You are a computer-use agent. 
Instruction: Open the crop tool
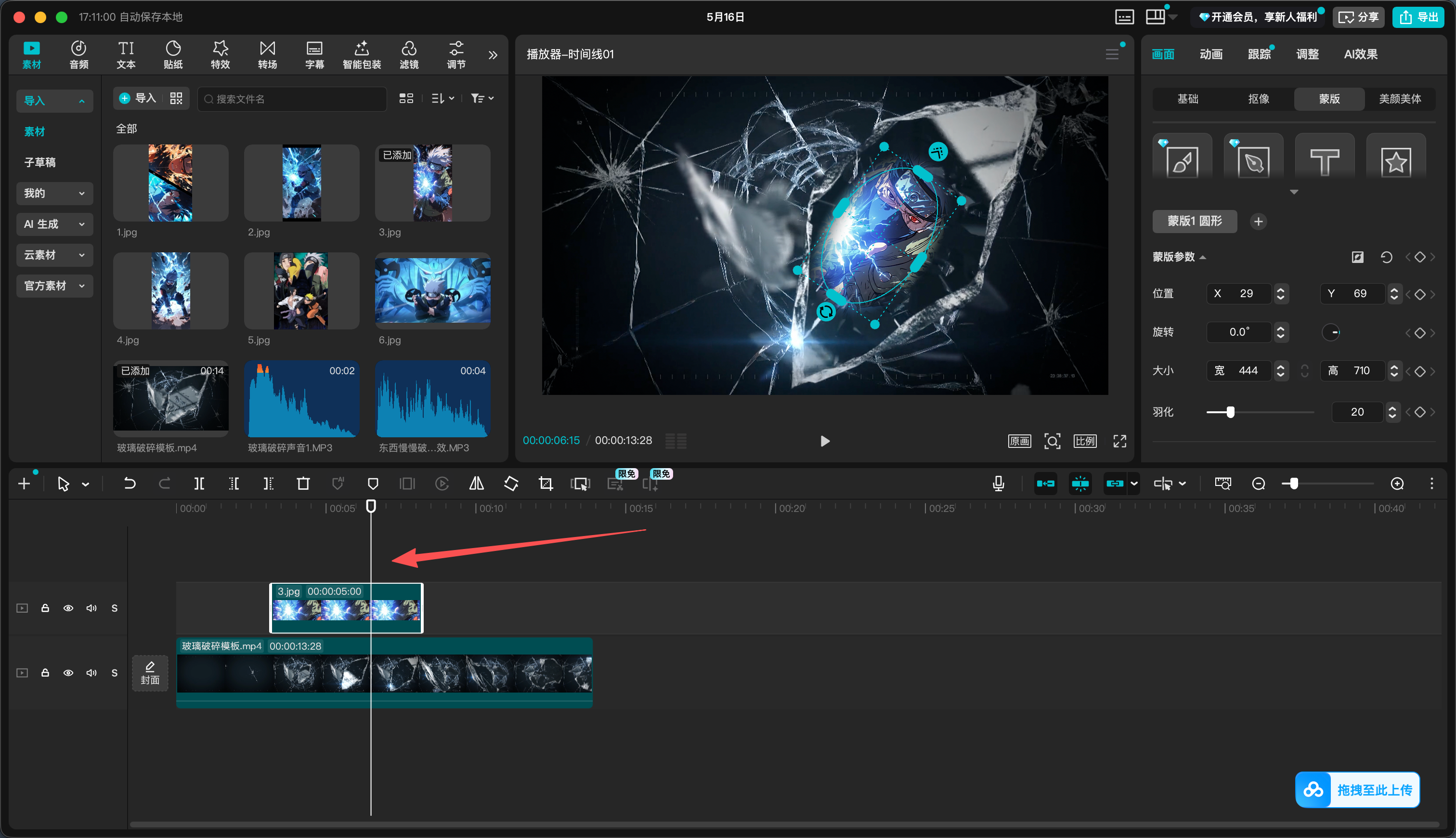click(546, 484)
